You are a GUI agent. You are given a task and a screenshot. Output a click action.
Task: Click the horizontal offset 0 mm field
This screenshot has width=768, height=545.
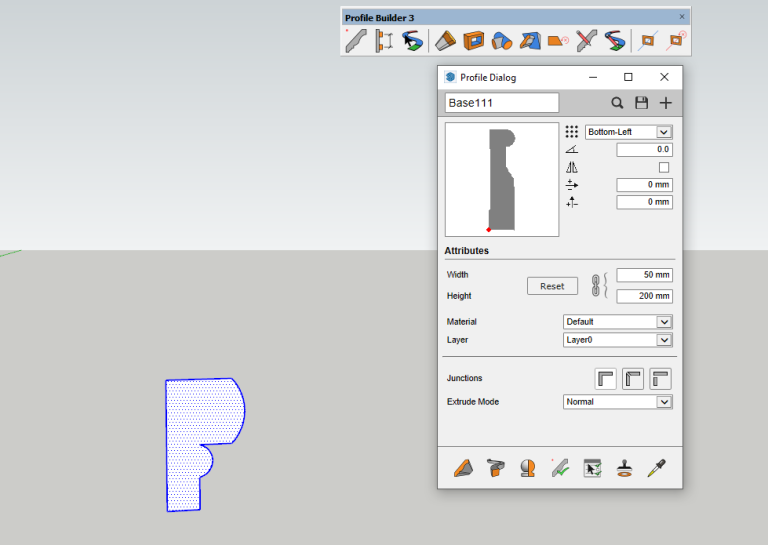tap(644, 185)
